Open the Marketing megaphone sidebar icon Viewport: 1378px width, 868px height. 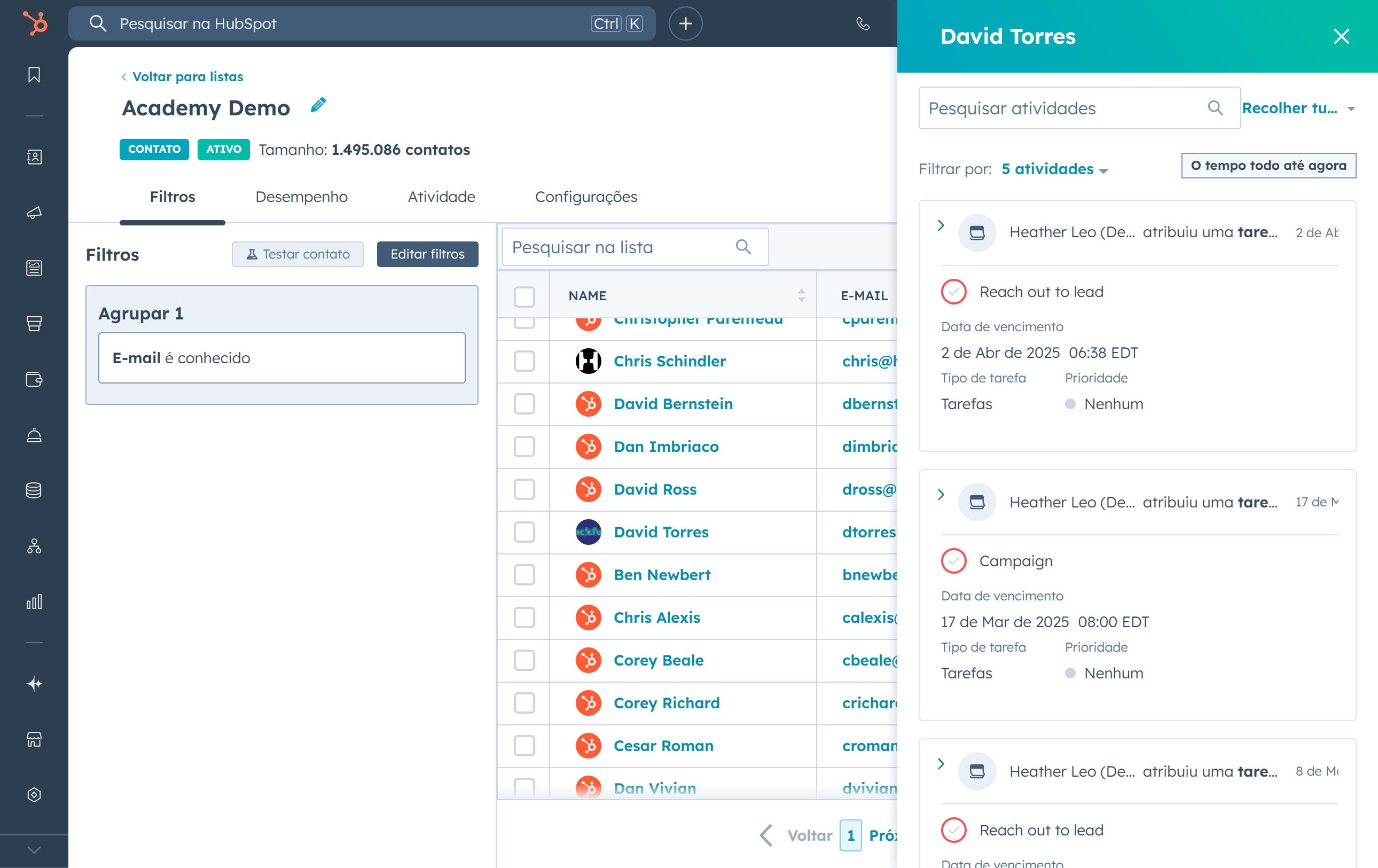point(34,212)
